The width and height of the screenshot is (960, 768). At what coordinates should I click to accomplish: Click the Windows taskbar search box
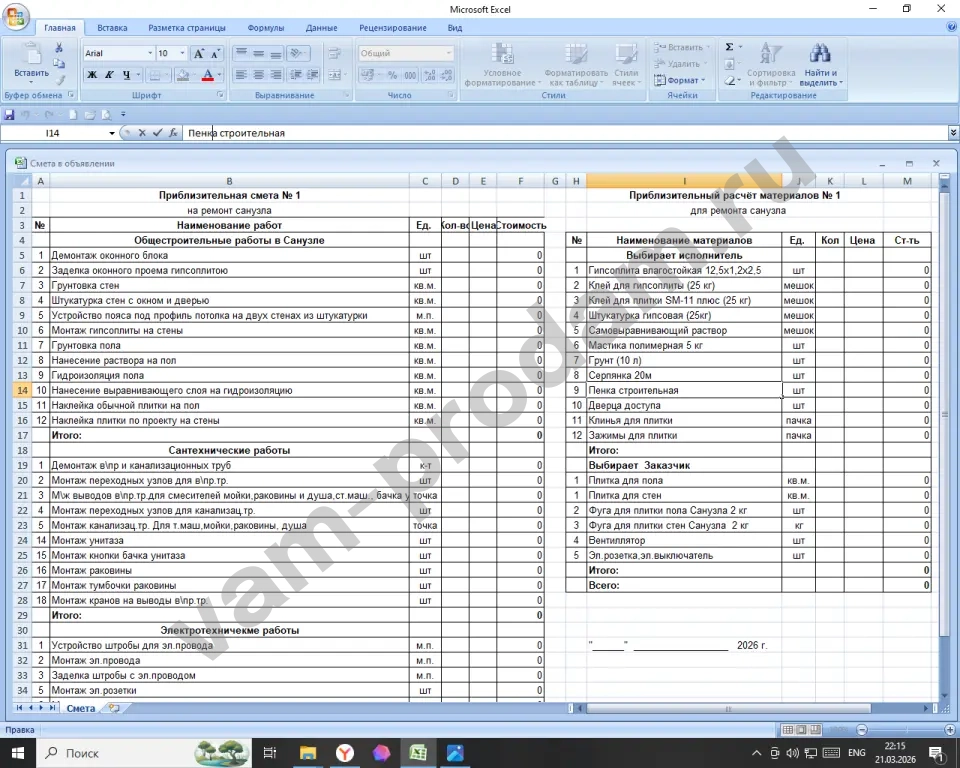110,753
